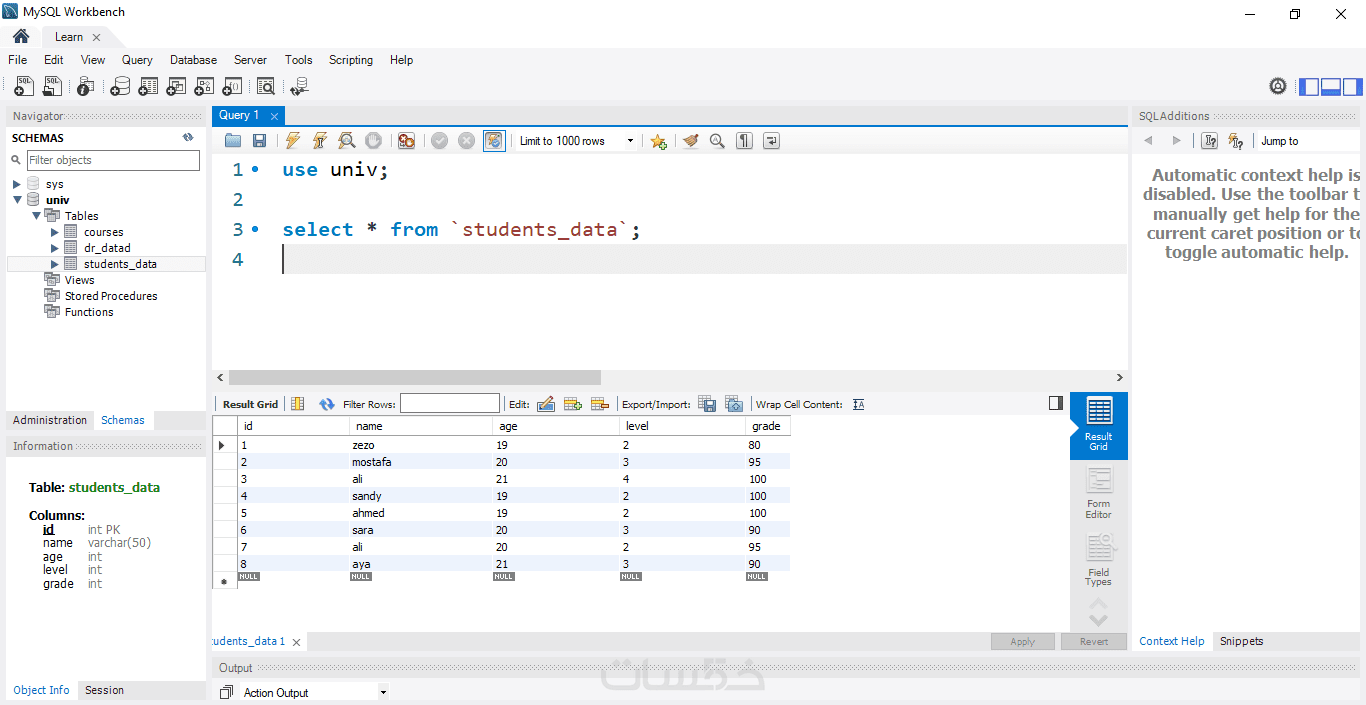Expand the students_data table node
This screenshot has width=1366, height=705.
pos(55,264)
